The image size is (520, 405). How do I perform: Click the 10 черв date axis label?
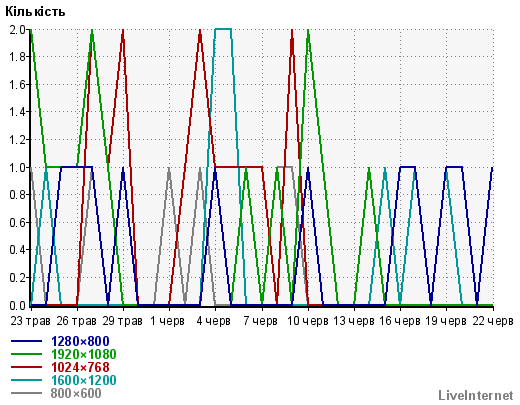click(307, 321)
